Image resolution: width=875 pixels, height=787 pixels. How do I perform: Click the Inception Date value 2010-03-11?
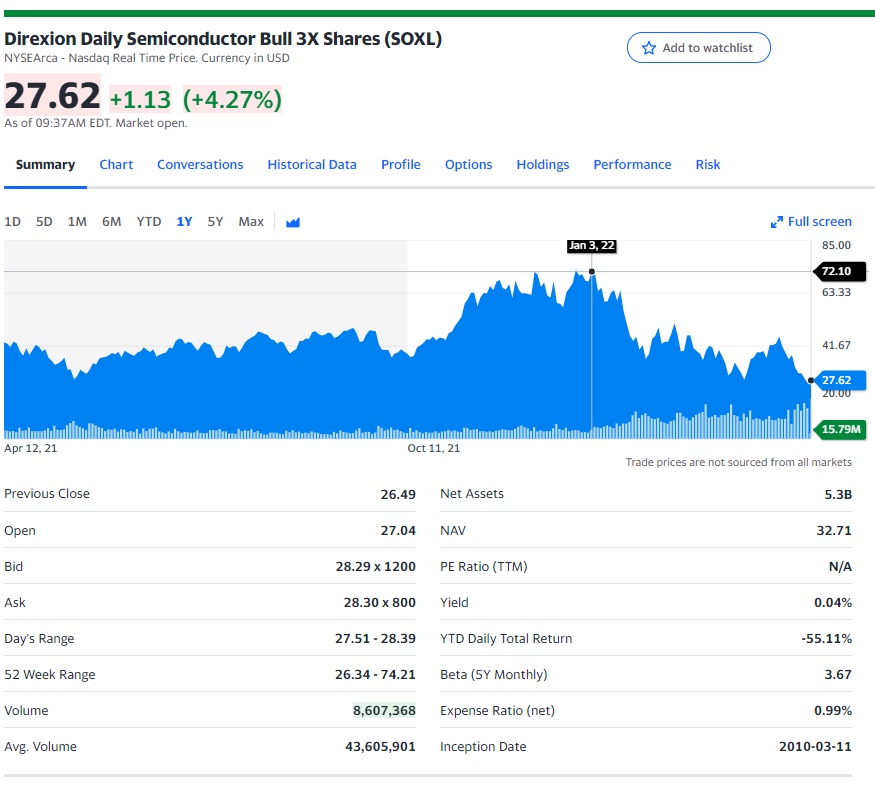tap(815, 746)
